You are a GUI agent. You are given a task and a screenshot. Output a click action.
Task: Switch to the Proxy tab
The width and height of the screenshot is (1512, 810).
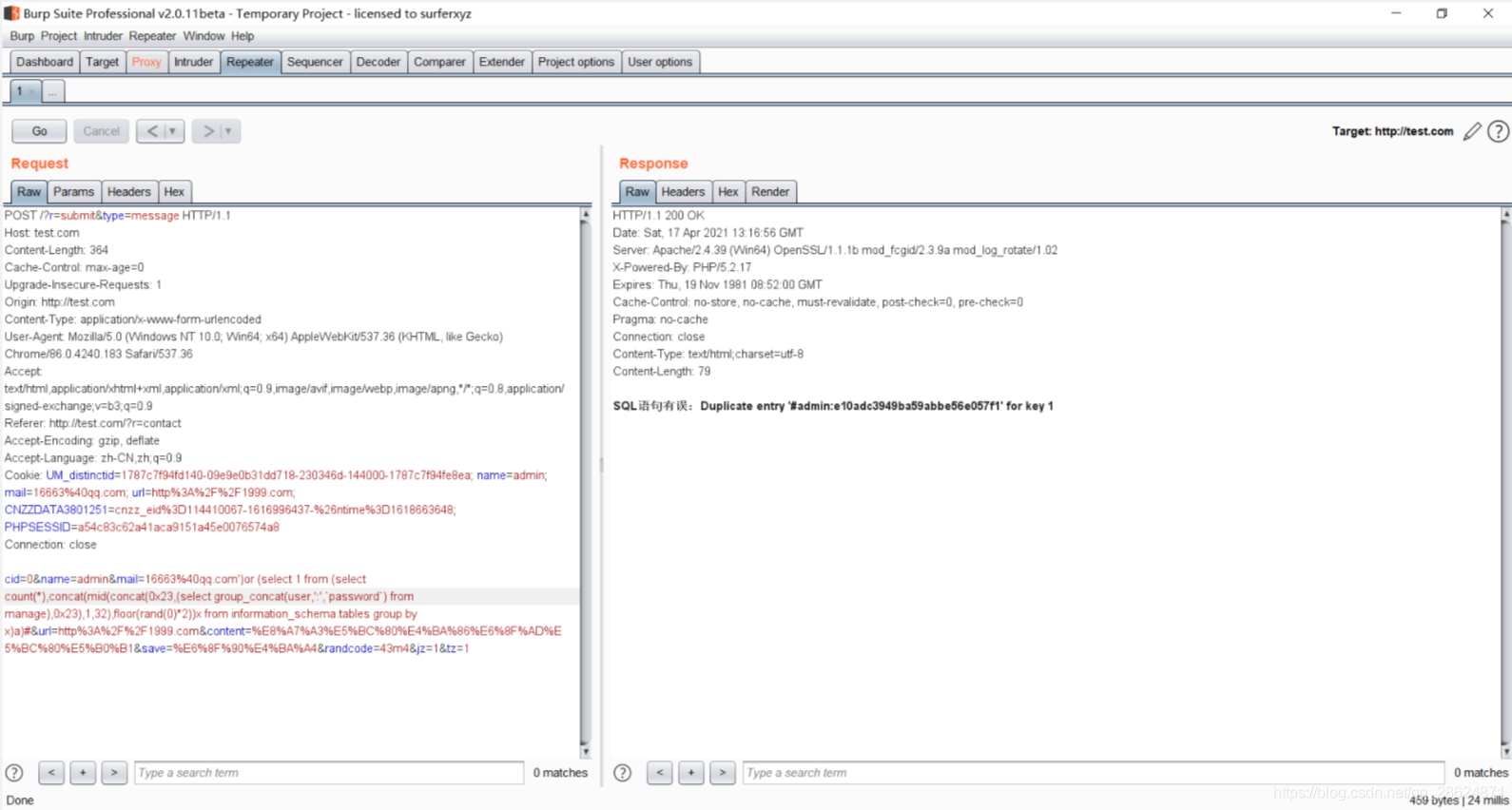146,62
